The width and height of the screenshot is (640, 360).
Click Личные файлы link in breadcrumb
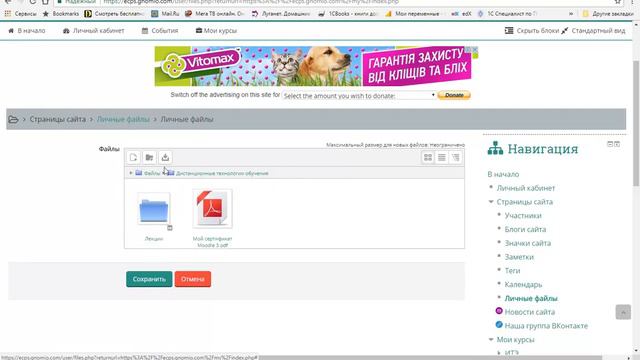point(123,119)
